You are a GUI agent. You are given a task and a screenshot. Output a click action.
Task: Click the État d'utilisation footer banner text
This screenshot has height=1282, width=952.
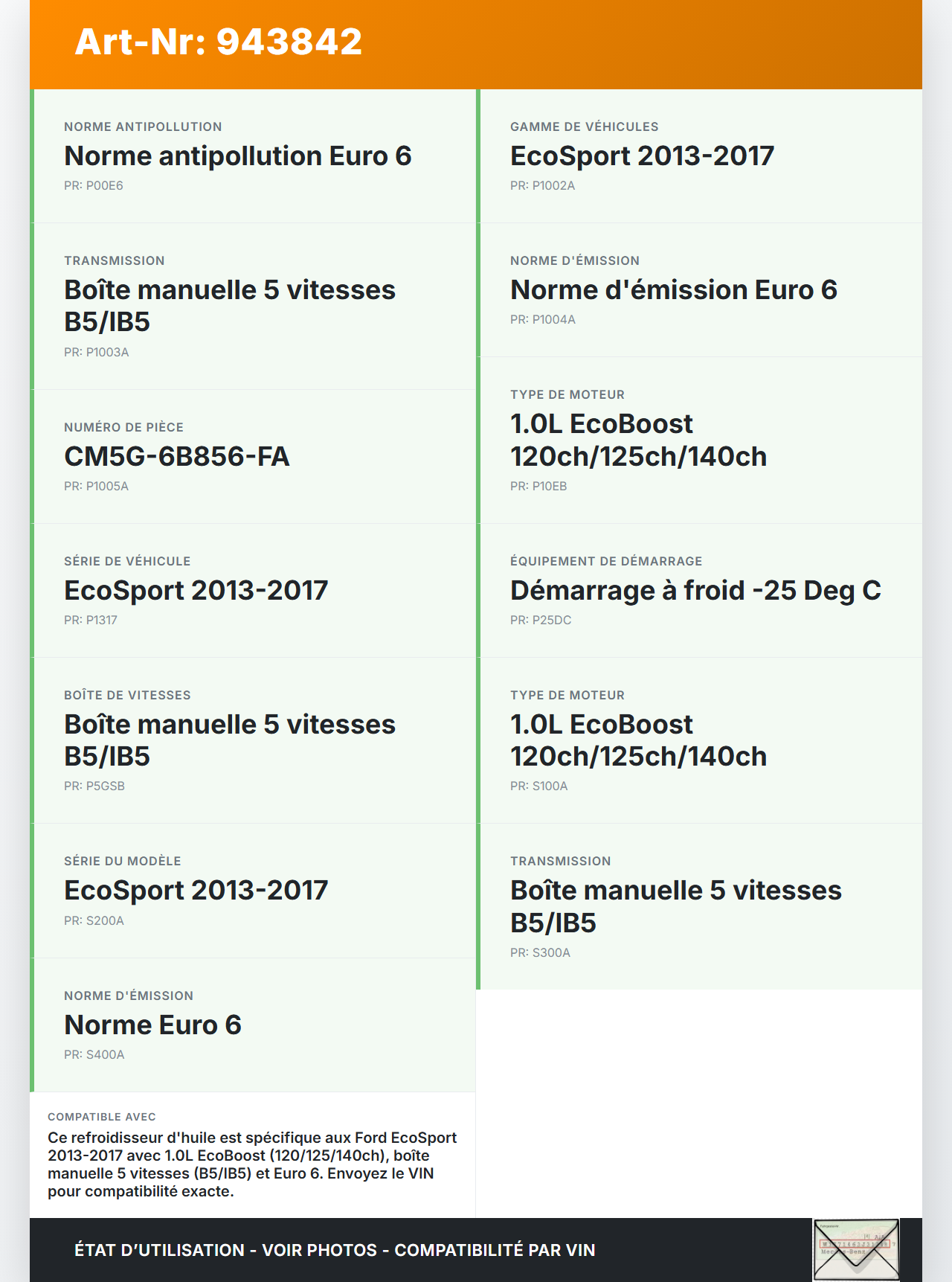pos(335,1250)
